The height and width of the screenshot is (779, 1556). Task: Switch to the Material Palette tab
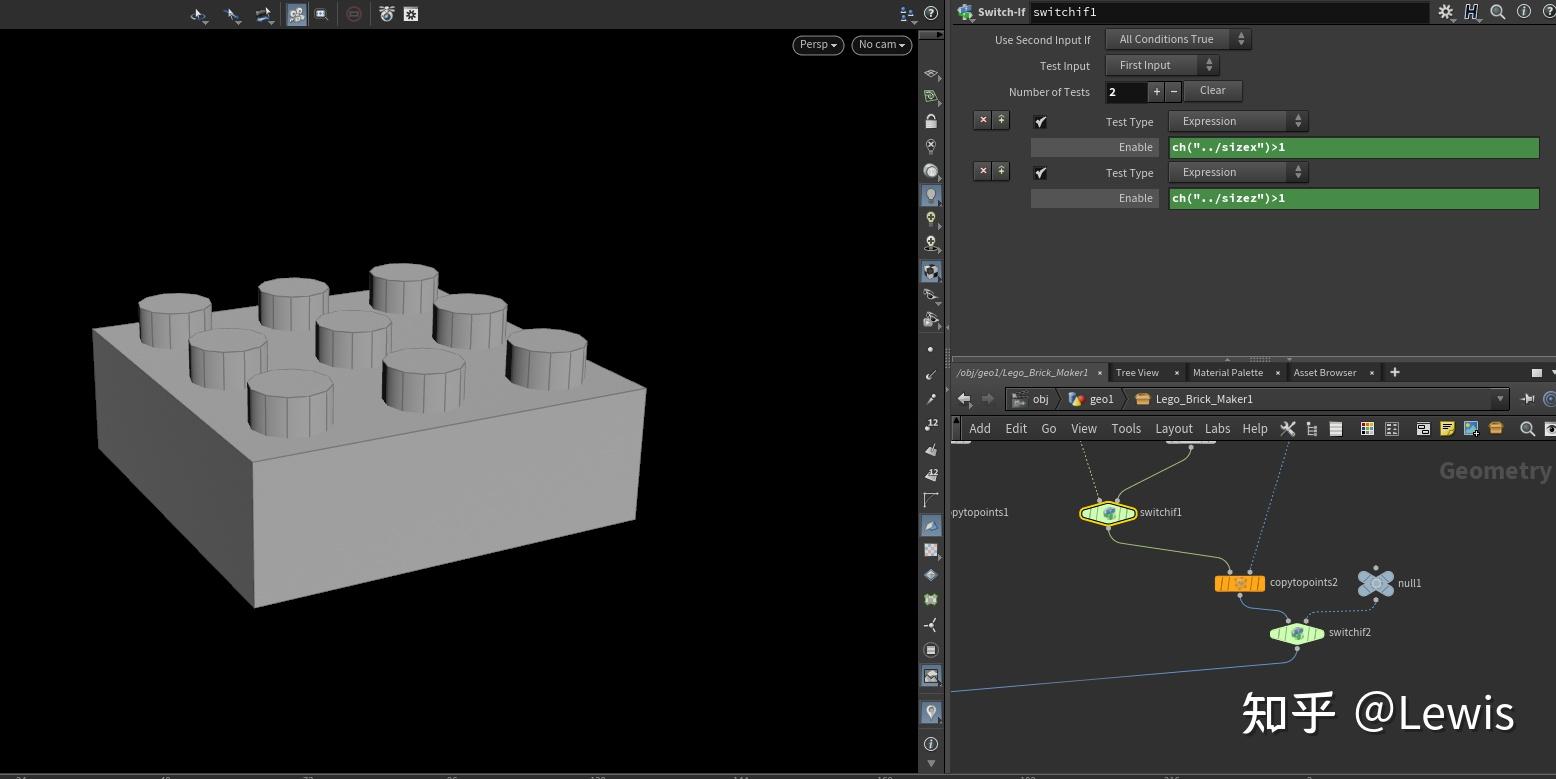point(1227,373)
